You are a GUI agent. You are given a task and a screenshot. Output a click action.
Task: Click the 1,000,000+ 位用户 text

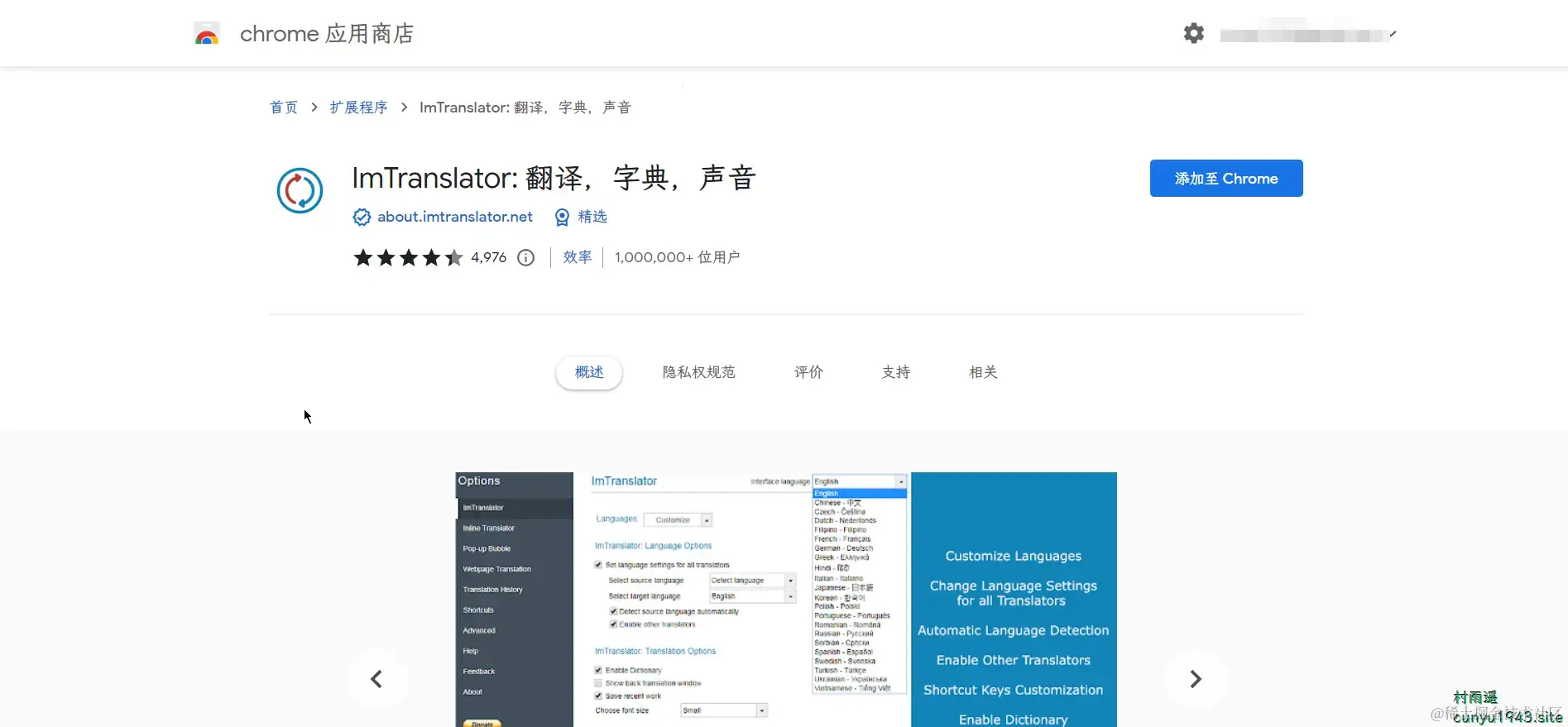[677, 257]
